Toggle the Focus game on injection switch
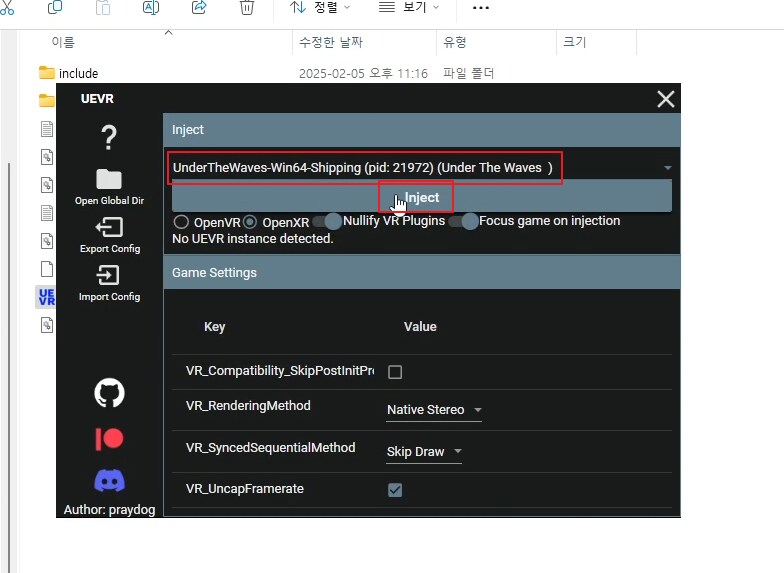Image resolution: width=784 pixels, height=573 pixels. (464, 221)
